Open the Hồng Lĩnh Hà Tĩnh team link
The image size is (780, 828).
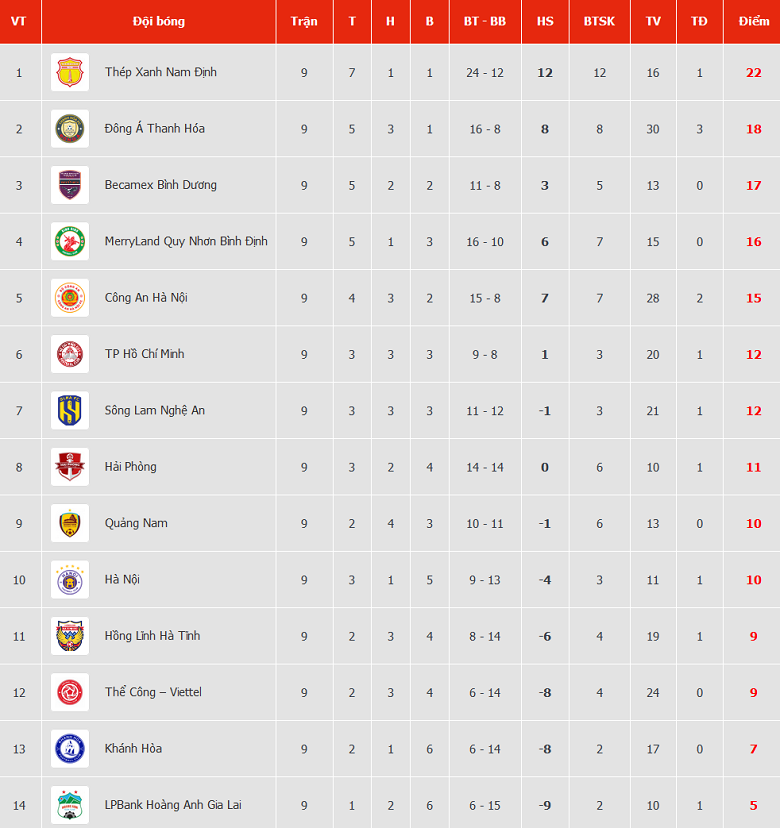point(152,636)
